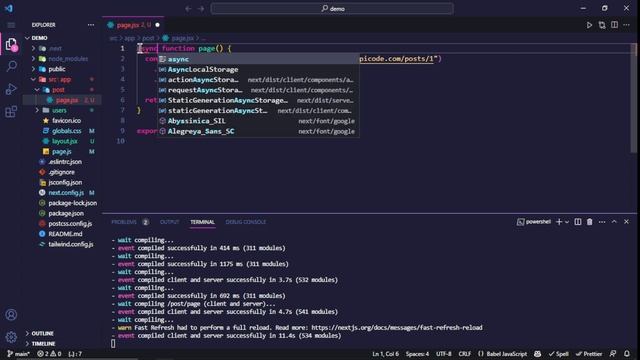Screen dimensions: 640x360
Task: Open tailwind.config.js in the explorer
Action: tap(71, 244)
